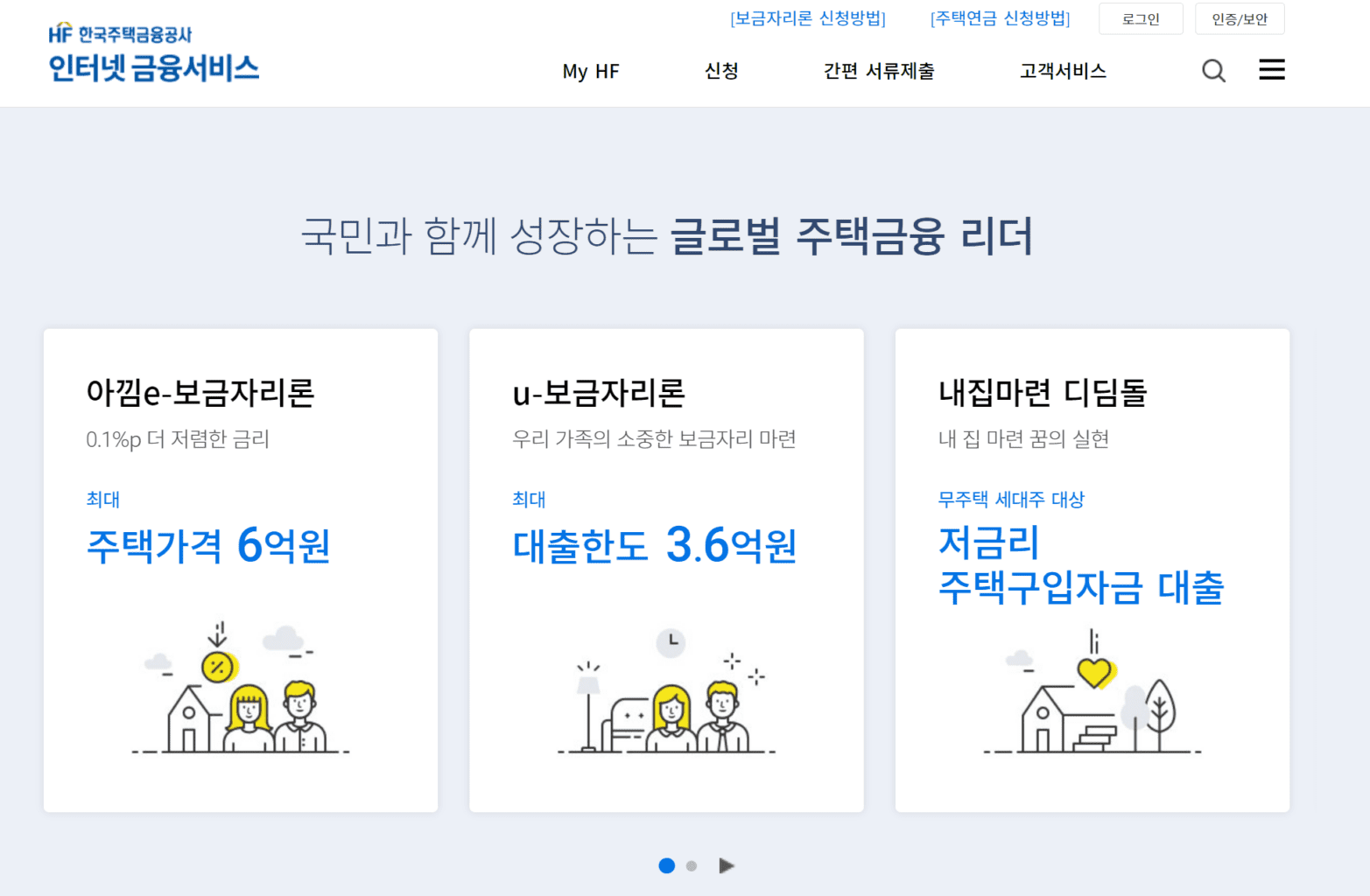This screenshot has width=1370, height=896.
Task: Select the first carousel page dot
Action: 666,865
